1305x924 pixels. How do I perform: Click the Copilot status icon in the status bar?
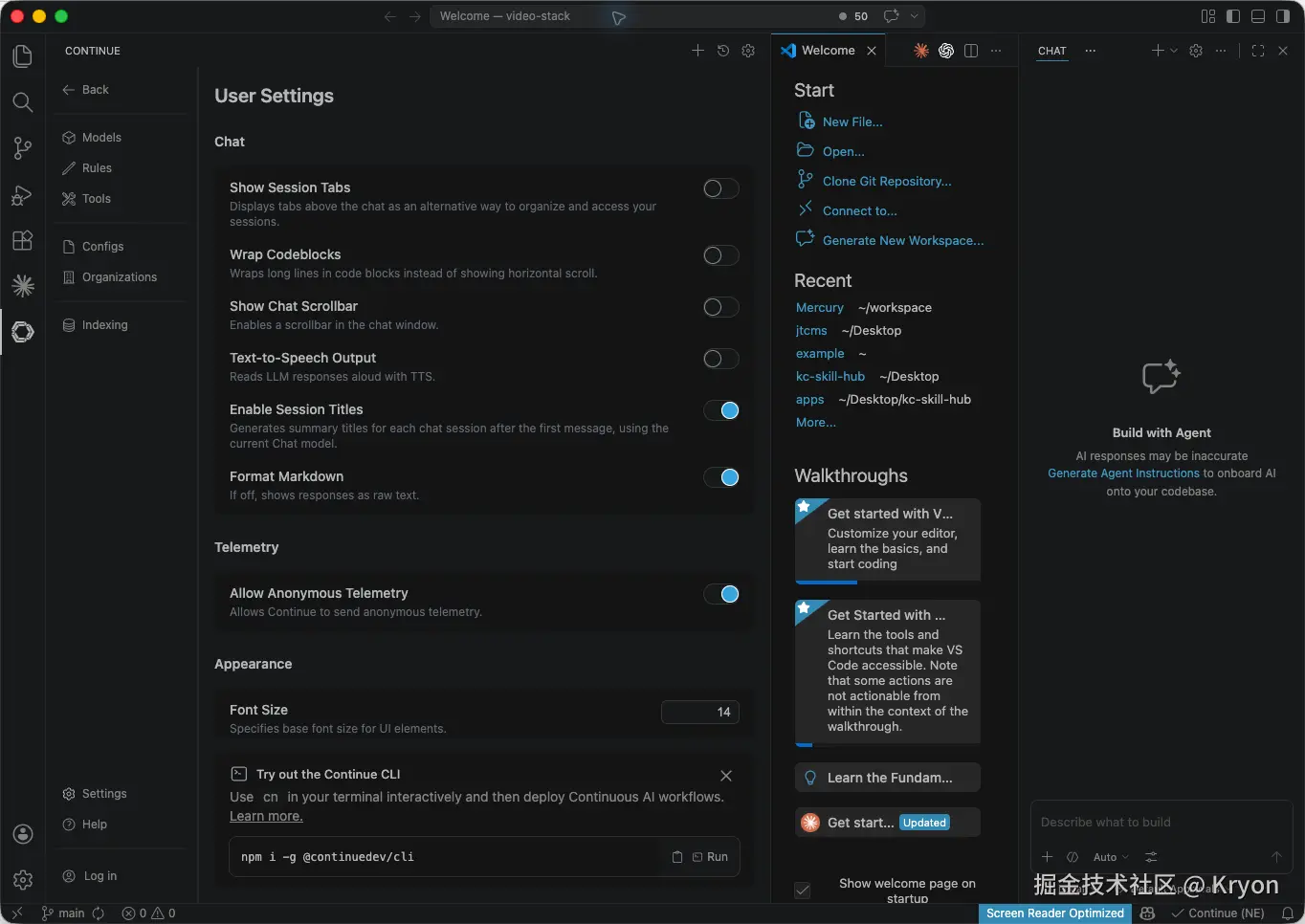[1148, 913]
